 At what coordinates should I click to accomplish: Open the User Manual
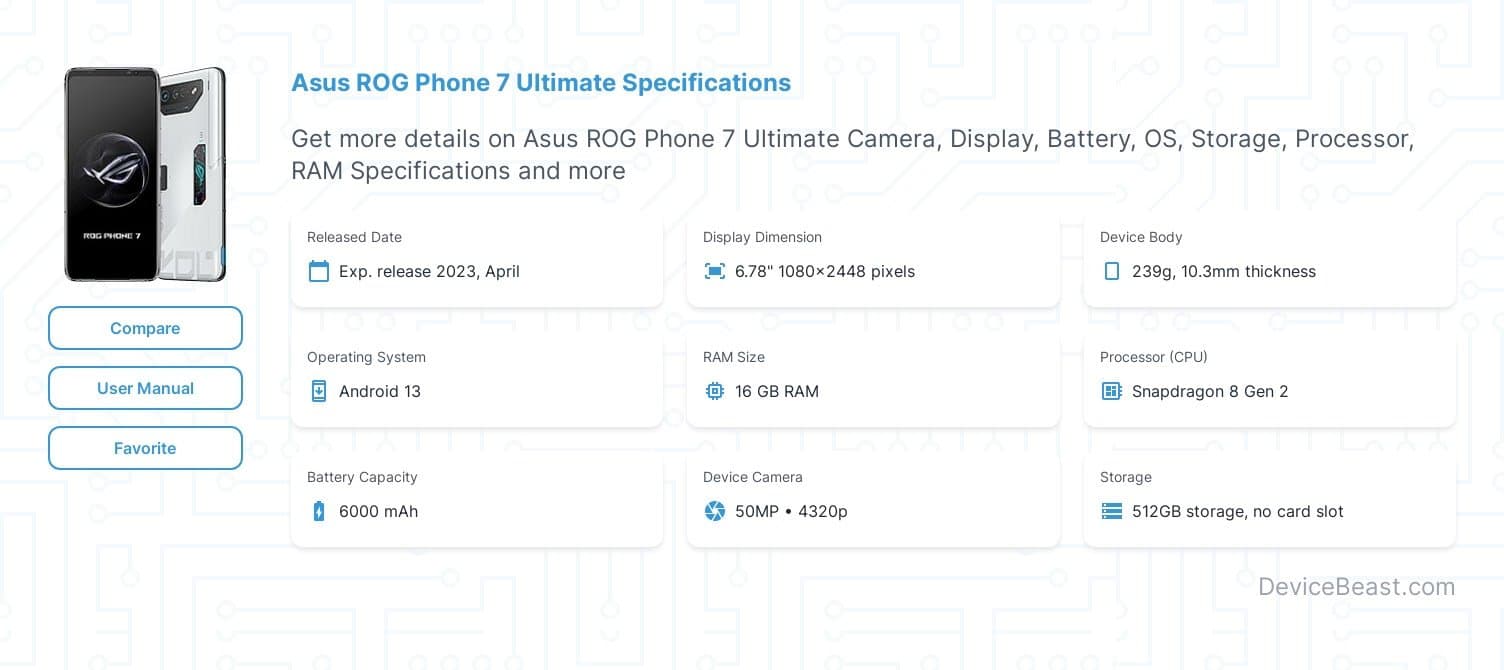coord(145,388)
